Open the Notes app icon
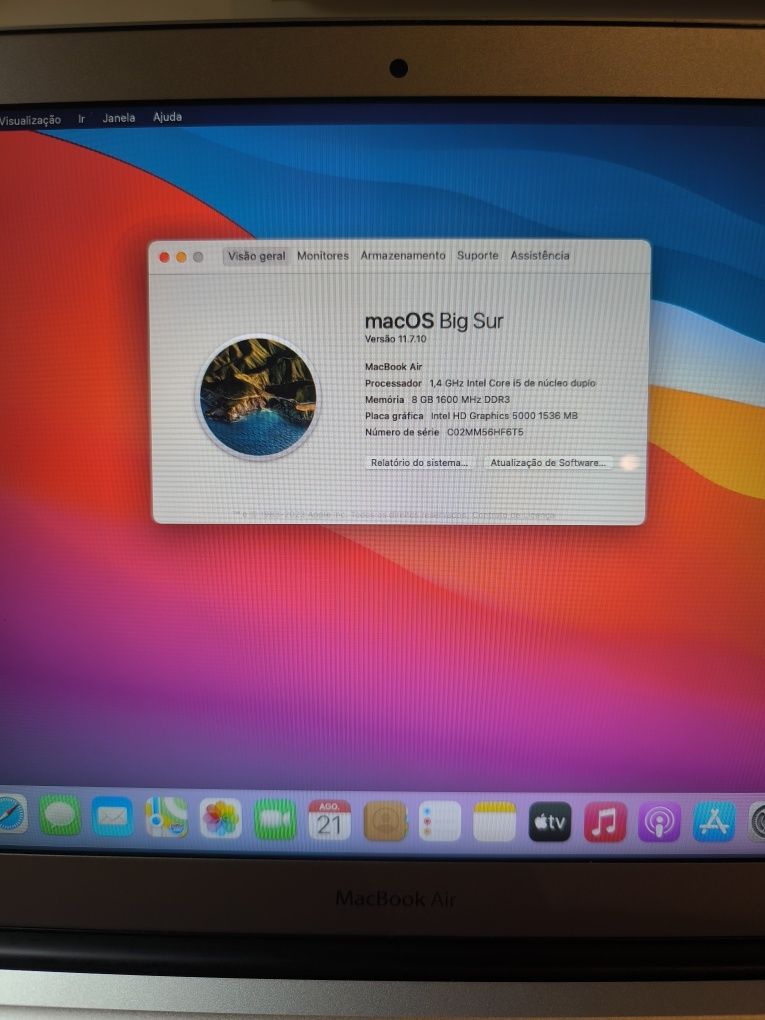Image resolution: width=765 pixels, height=1020 pixels. coord(494,822)
